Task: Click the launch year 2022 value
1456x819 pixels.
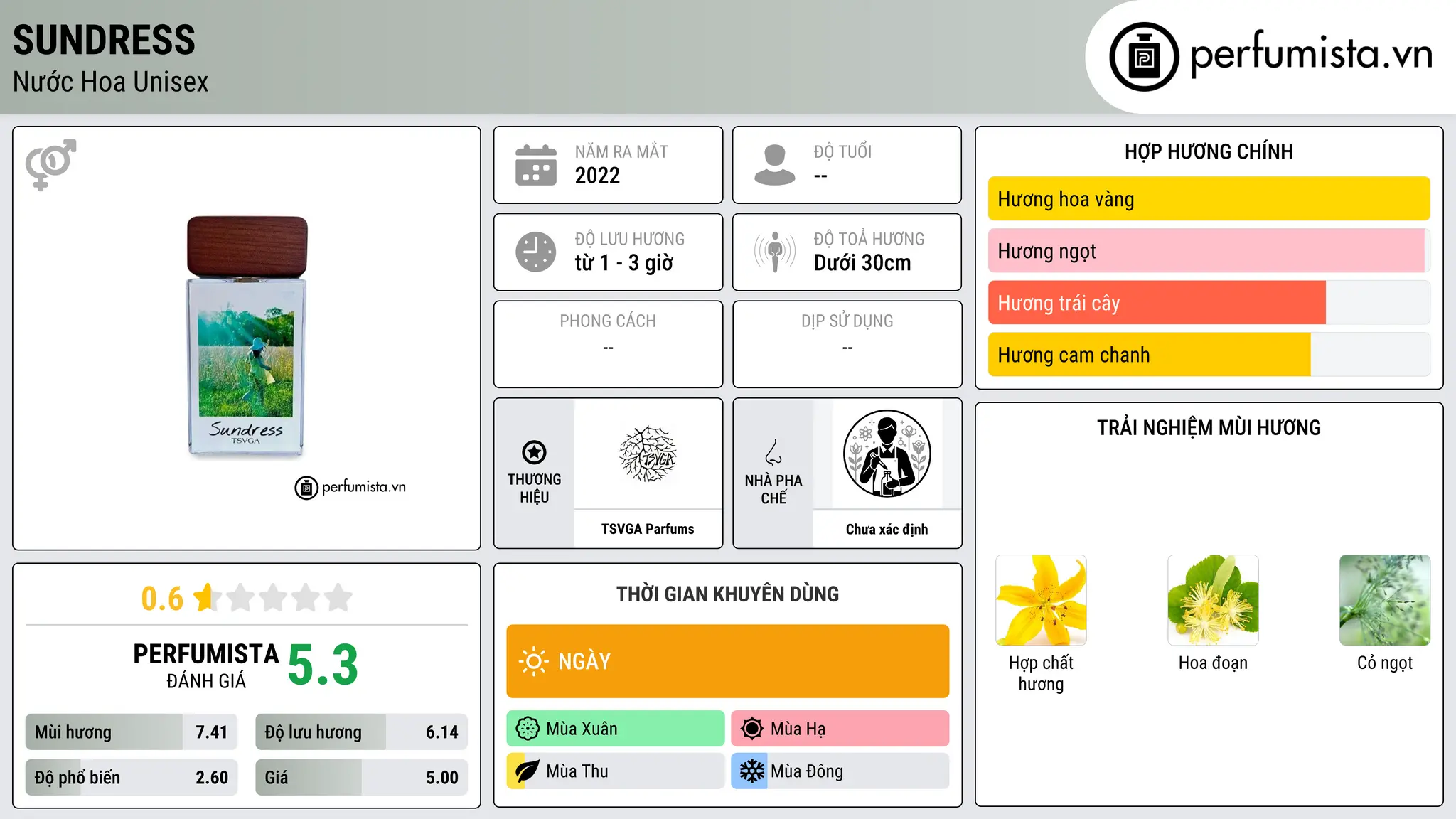Action: tap(597, 176)
